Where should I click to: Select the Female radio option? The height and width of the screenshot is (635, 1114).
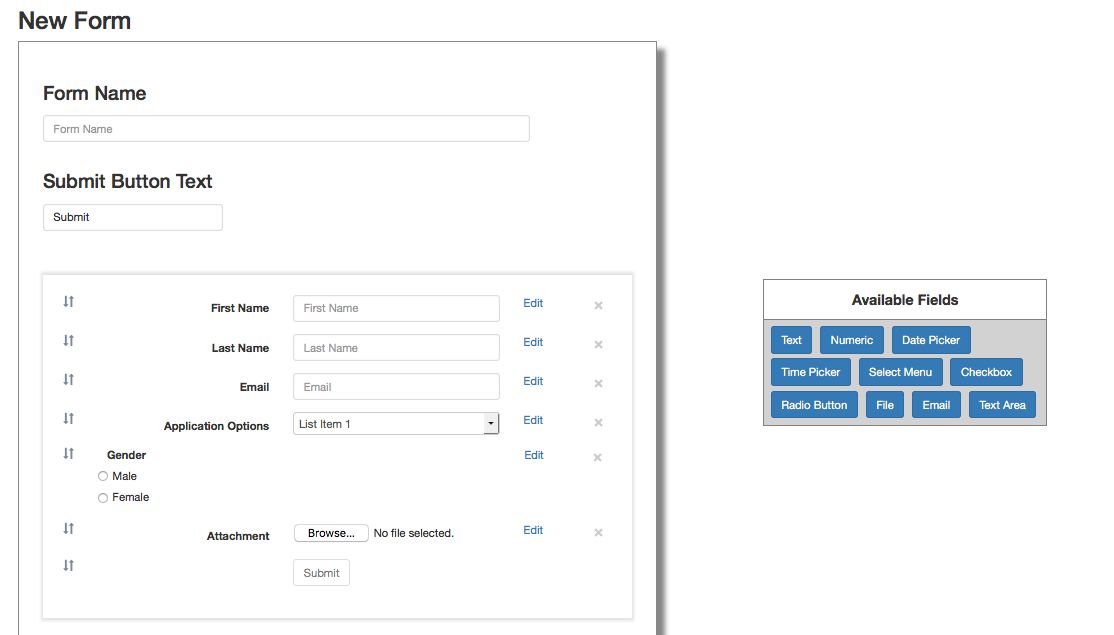click(103, 498)
